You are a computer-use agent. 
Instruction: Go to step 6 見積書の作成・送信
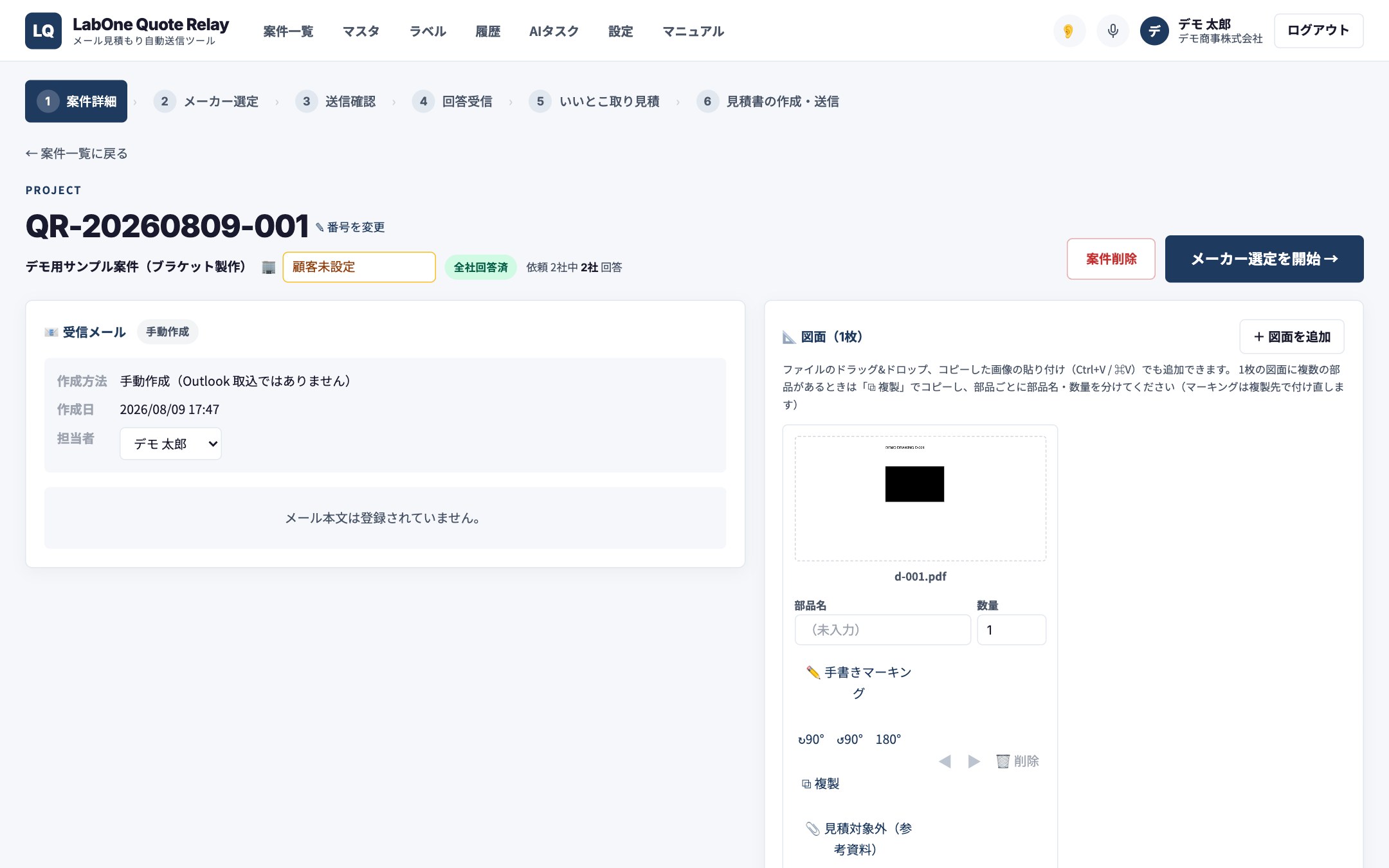point(768,101)
